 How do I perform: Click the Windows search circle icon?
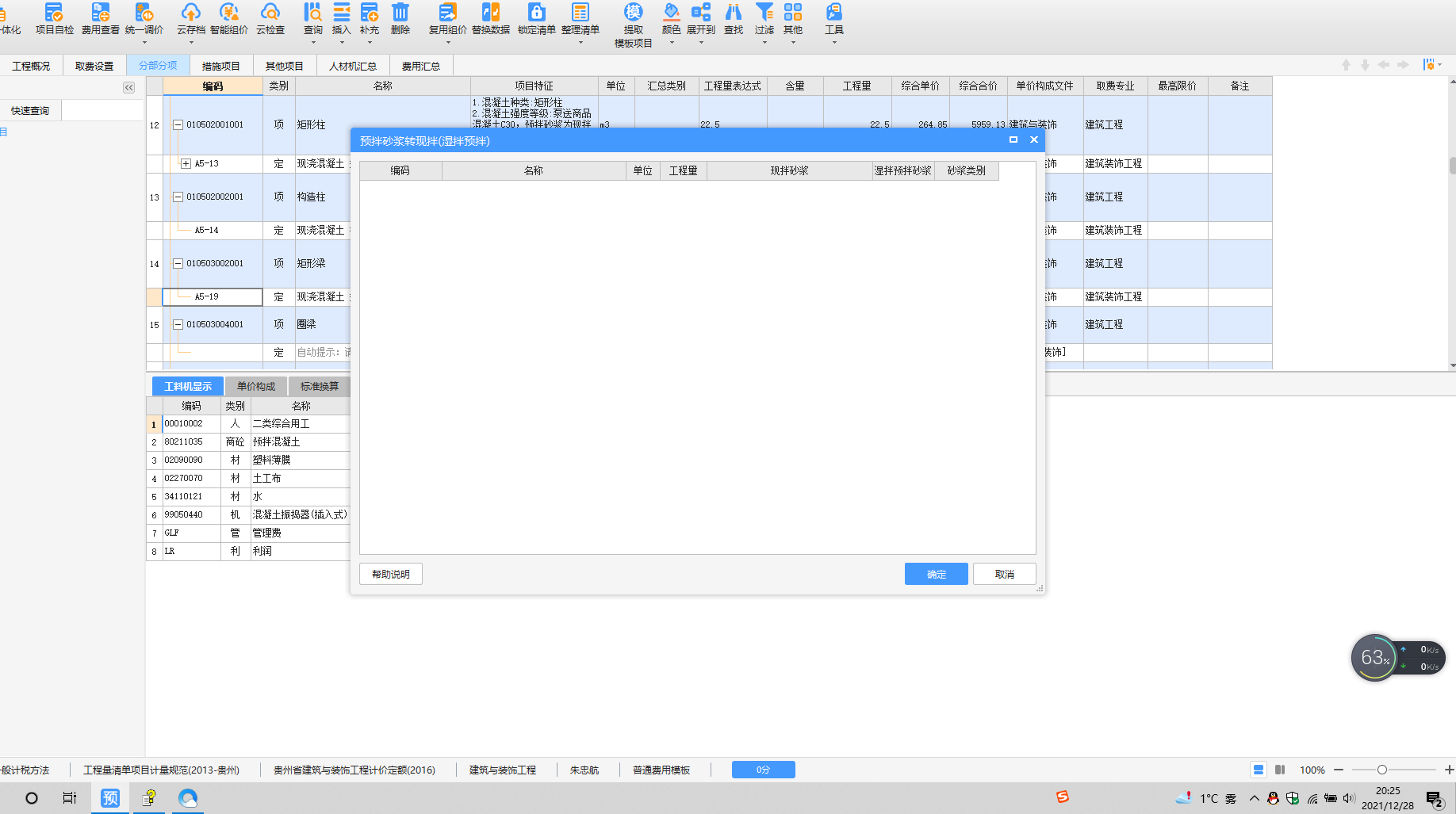tap(32, 798)
